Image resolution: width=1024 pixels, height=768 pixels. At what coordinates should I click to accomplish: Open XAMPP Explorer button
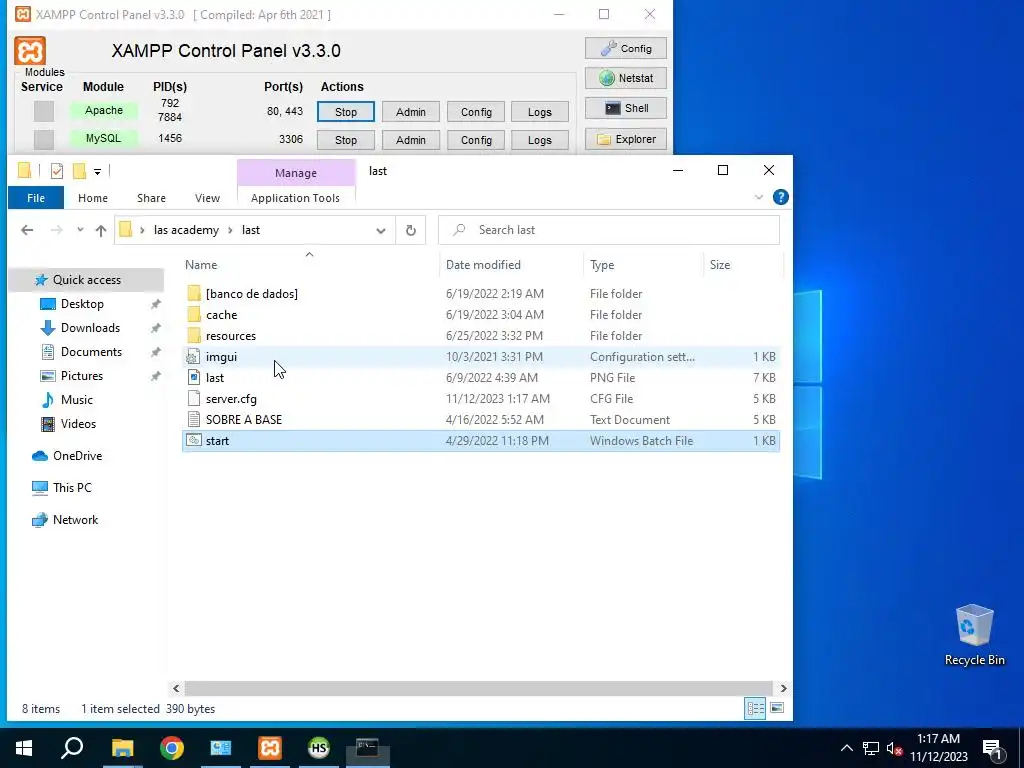click(626, 139)
